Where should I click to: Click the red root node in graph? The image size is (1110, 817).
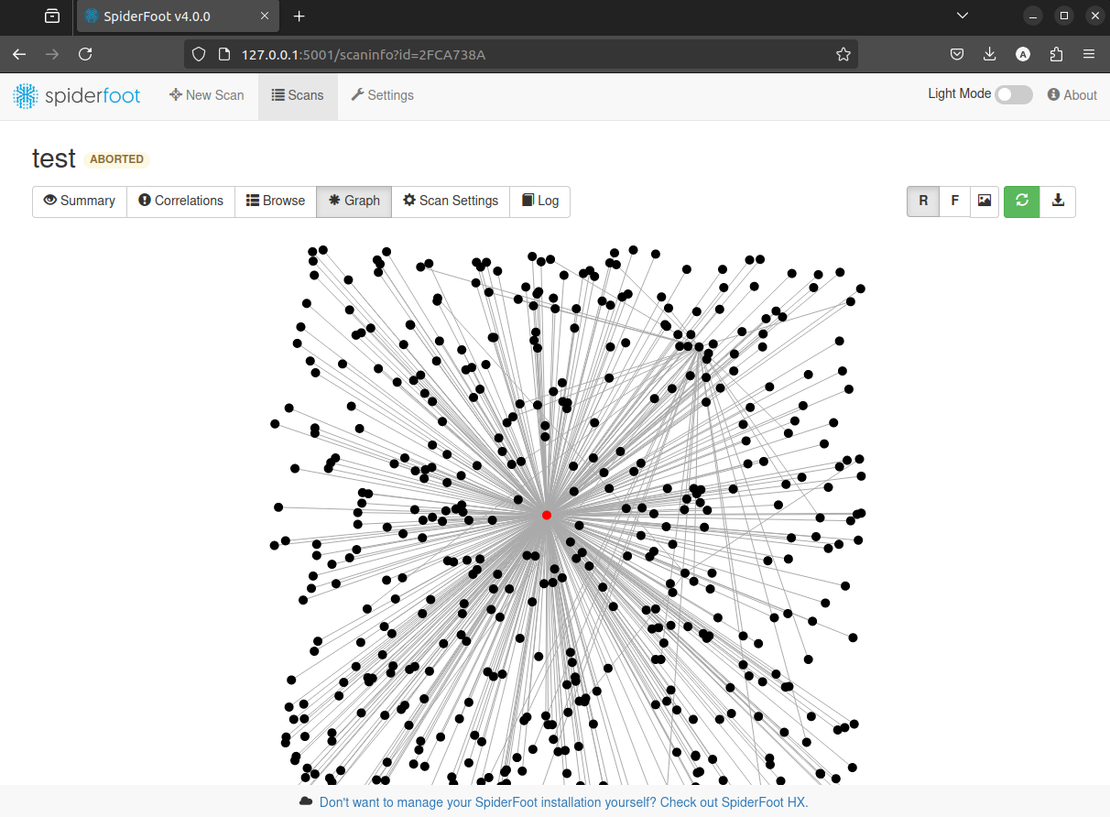[547, 515]
